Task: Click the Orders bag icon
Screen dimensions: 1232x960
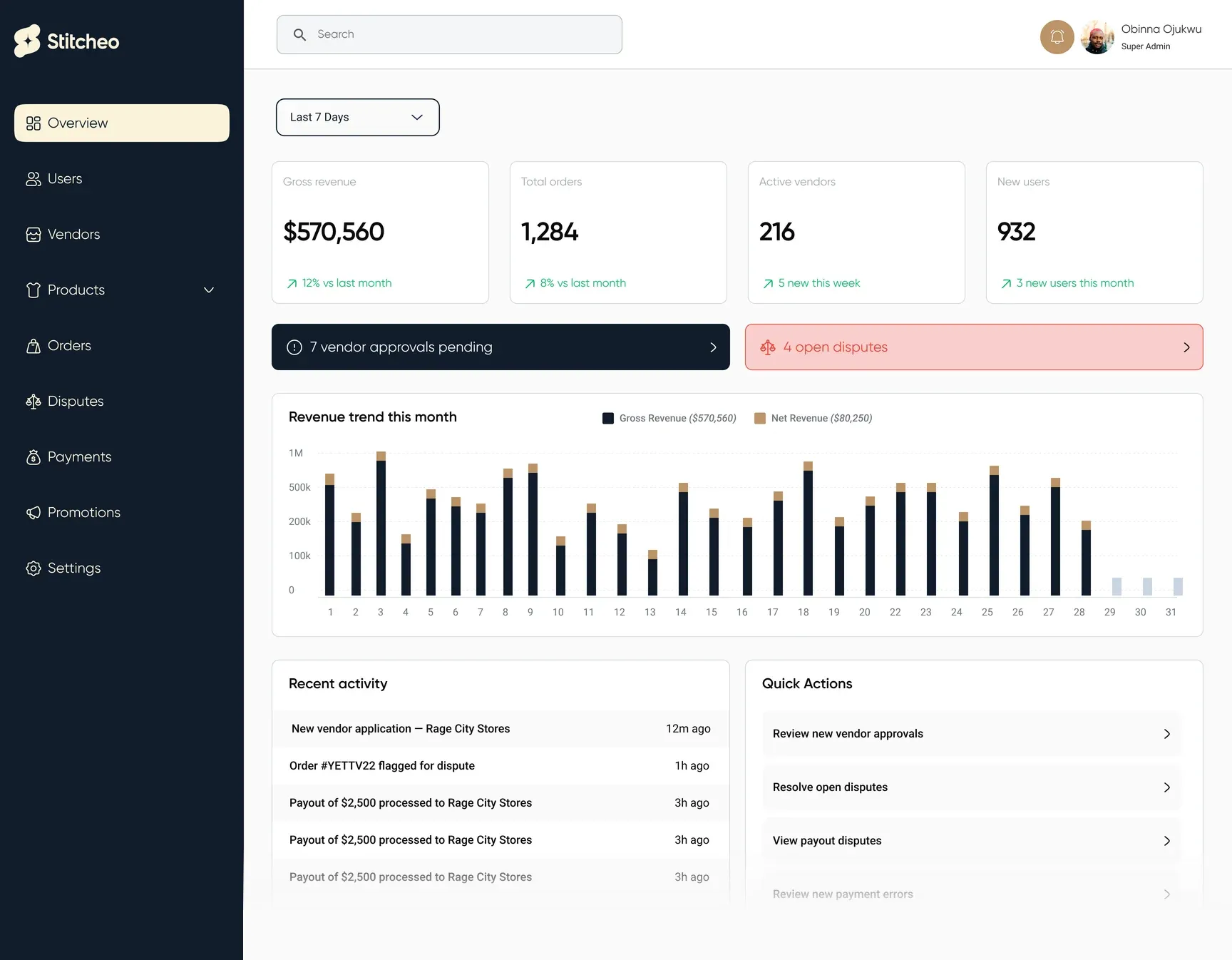Action: [34, 346]
